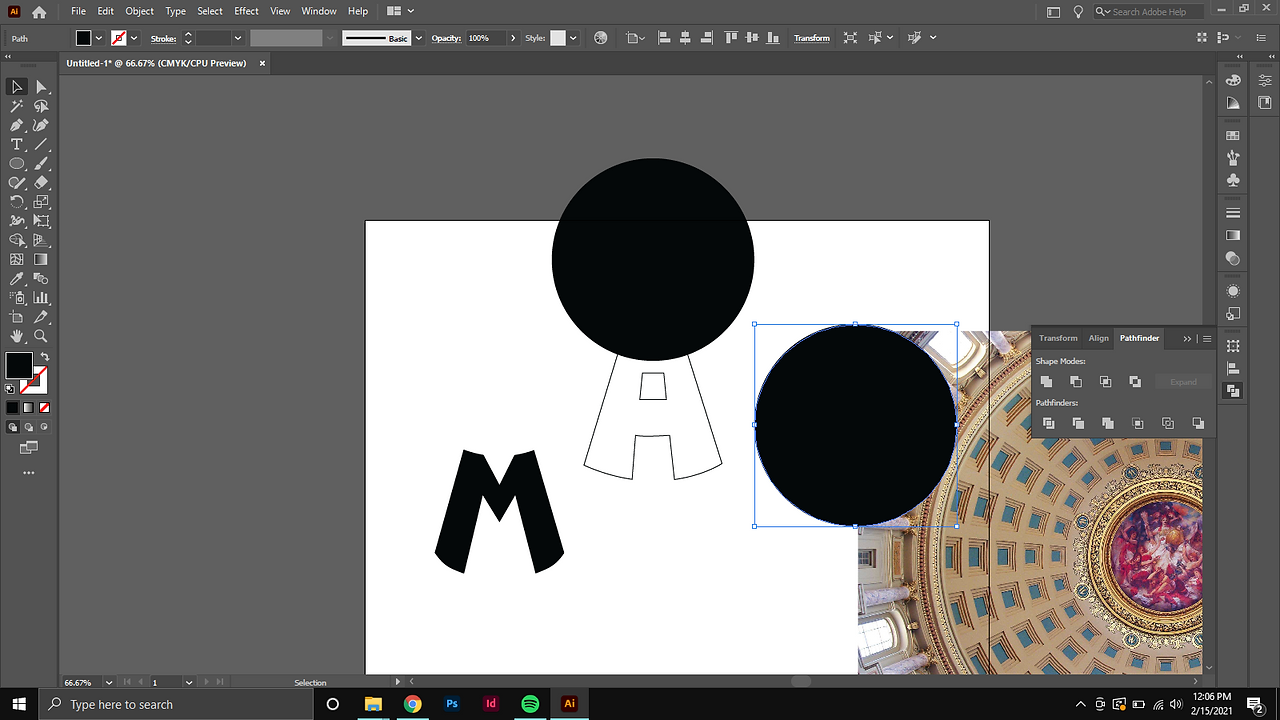Enable Draw Inside mode
Viewport: 1280px width, 720px height.
point(43,427)
